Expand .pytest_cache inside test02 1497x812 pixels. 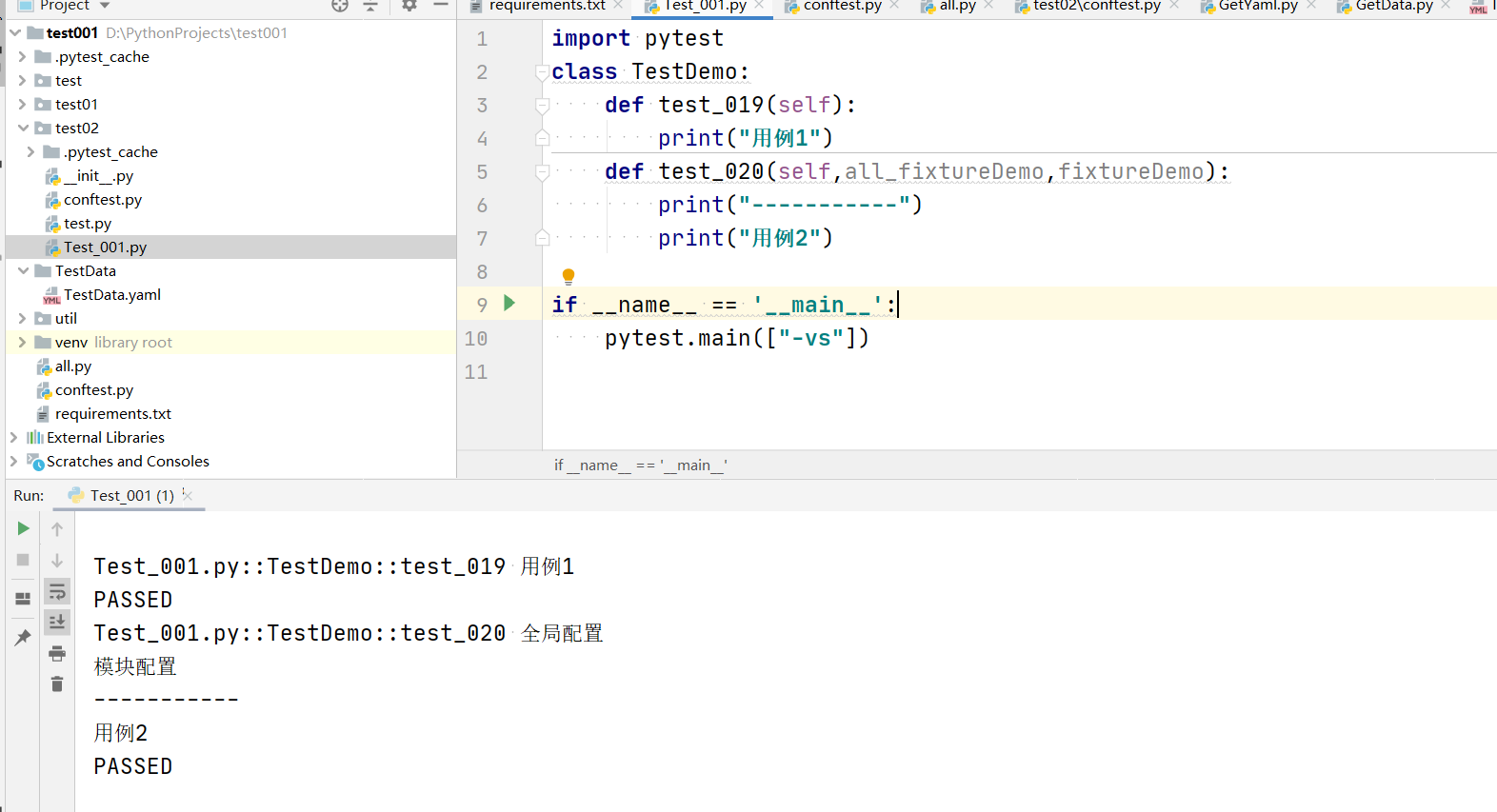(x=30, y=151)
